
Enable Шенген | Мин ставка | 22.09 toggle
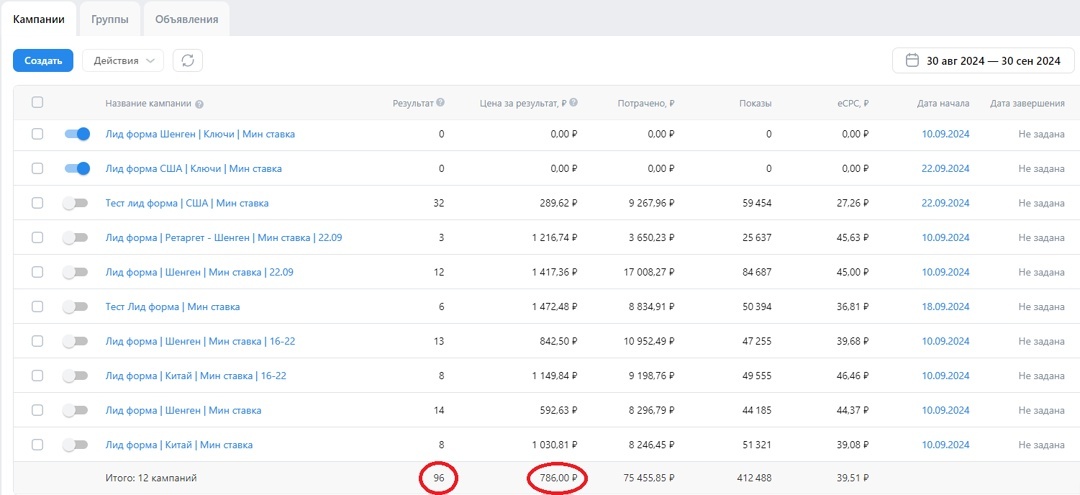click(x=75, y=272)
